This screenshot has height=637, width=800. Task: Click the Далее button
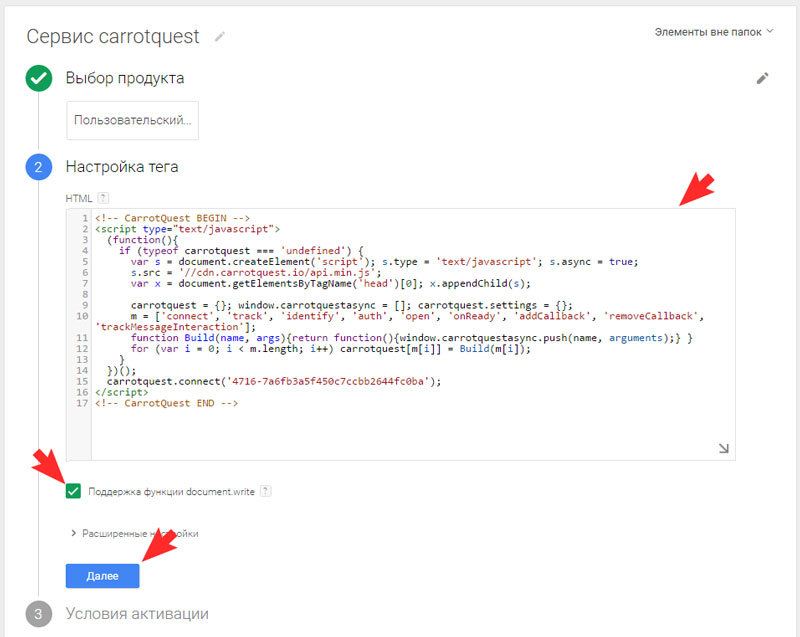pyautogui.click(x=103, y=576)
